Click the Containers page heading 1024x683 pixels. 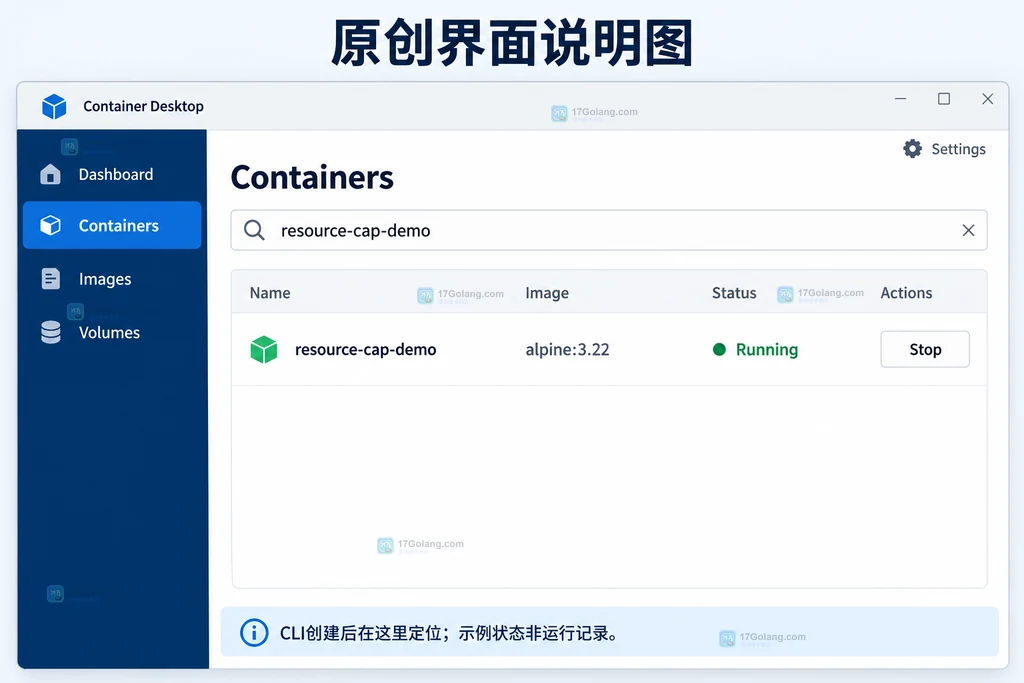point(312,178)
